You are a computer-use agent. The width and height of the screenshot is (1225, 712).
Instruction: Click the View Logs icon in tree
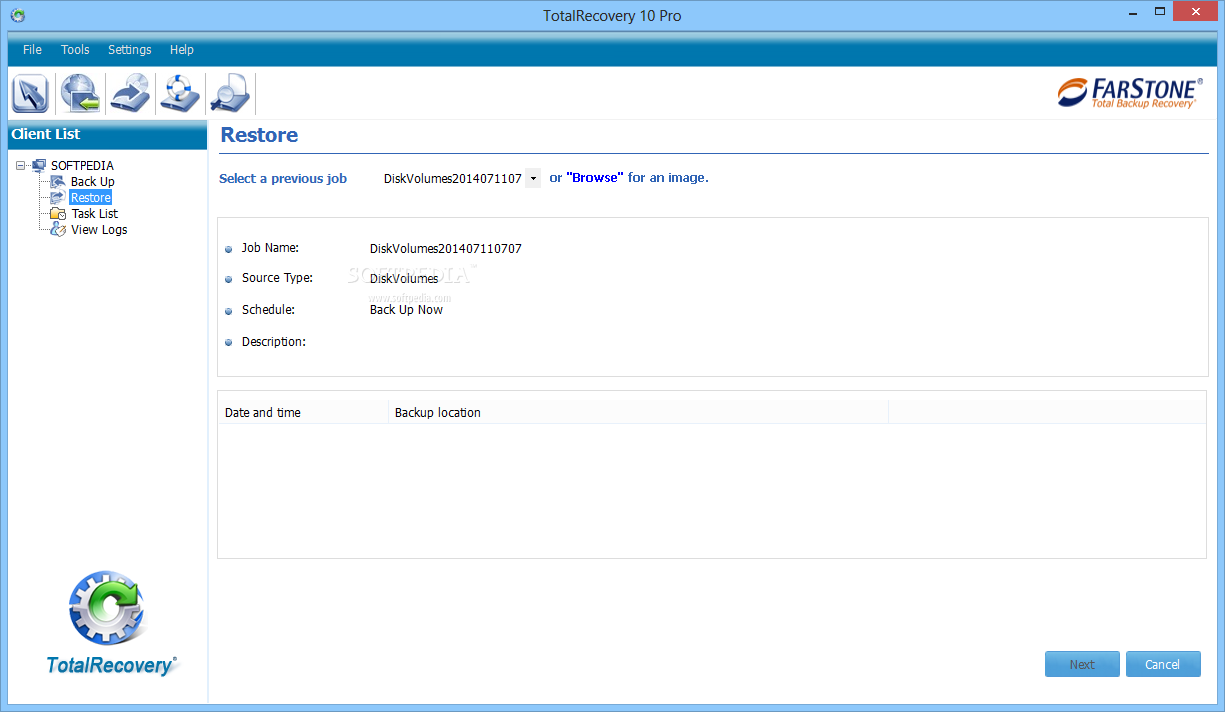[x=58, y=229]
